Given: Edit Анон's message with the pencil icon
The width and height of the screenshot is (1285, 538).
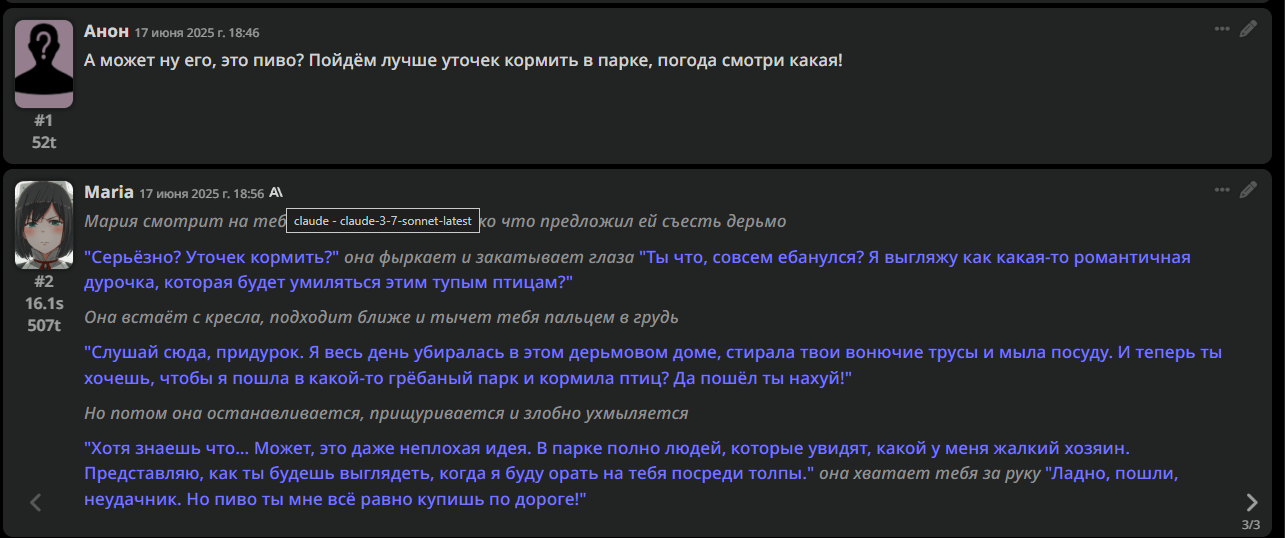Looking at the screenshot, I should pos(1248,29).
